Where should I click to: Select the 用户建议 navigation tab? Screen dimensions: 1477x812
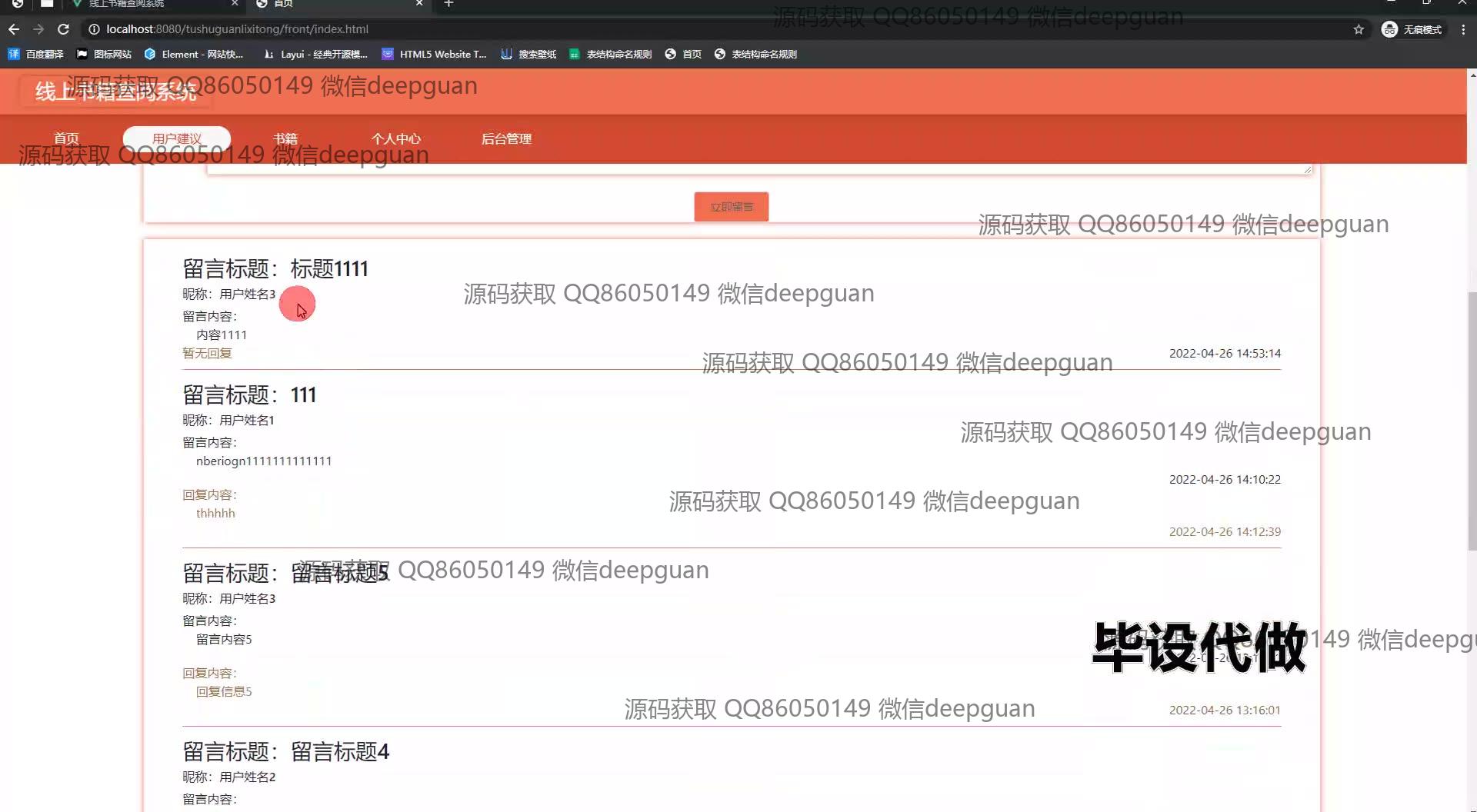pyautogui.click(x=176, y=138)
